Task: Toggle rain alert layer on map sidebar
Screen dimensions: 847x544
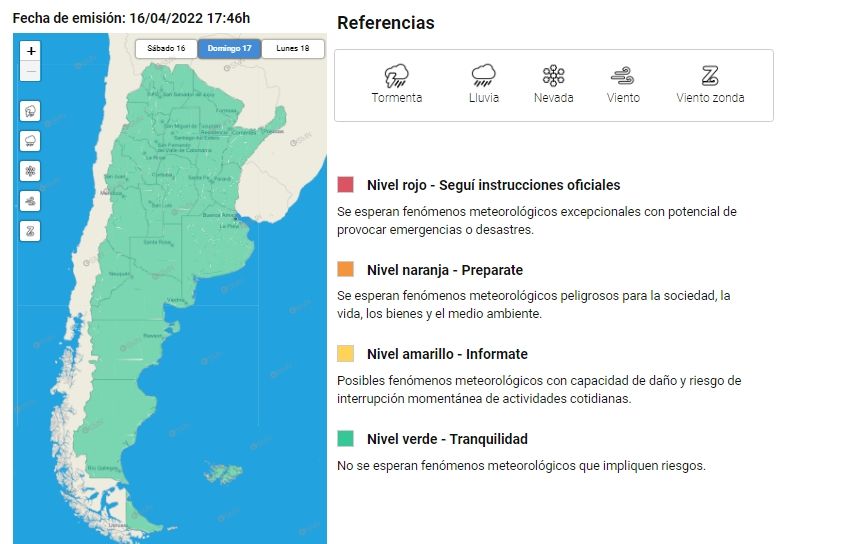Action: point(31,141)
